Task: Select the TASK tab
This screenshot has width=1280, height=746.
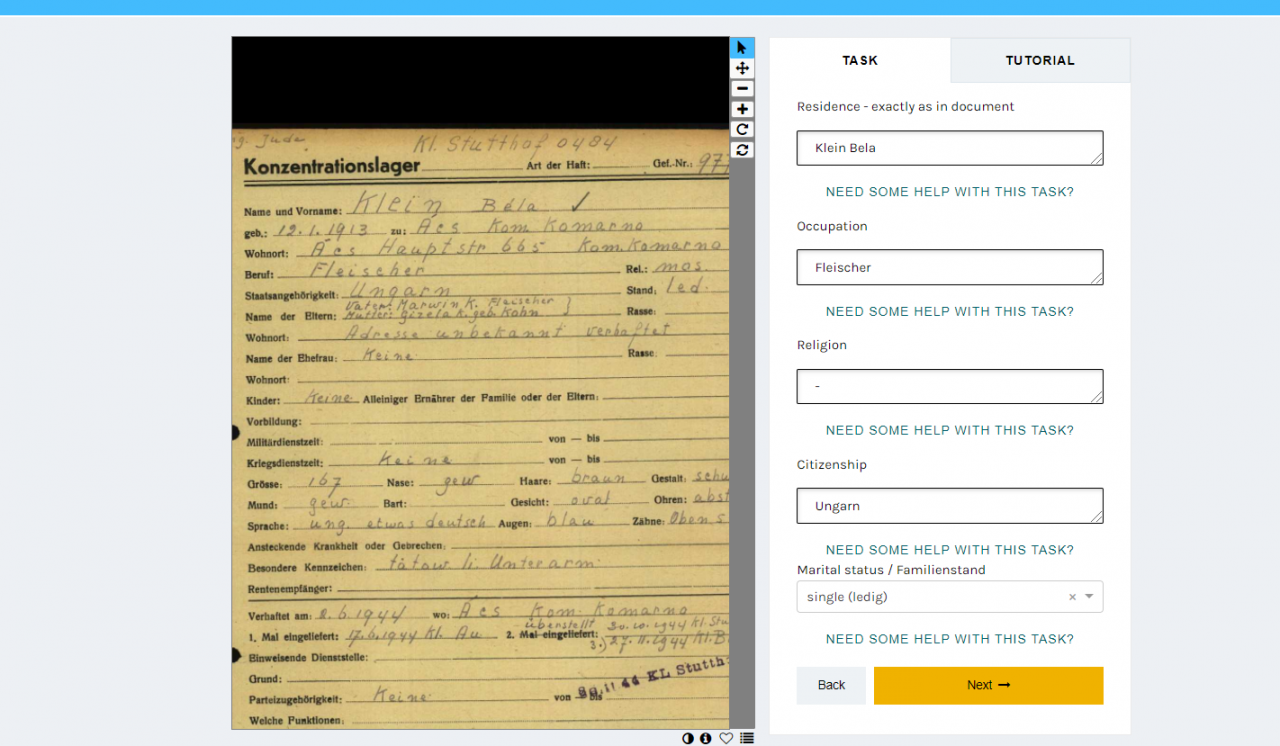Action: [860, 60]
